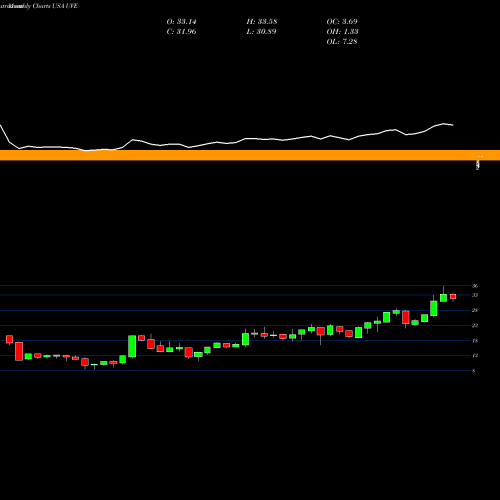Click the open price value O: 33.14
The height and width of the screenshot is (500, 500).
point(181,22)
